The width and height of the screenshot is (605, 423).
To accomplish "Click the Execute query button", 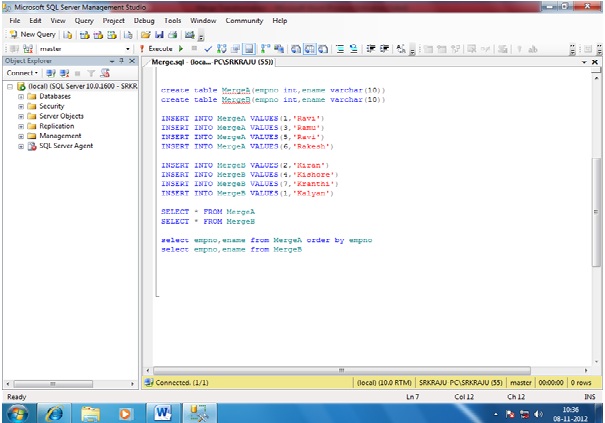I will pos(158,48).
